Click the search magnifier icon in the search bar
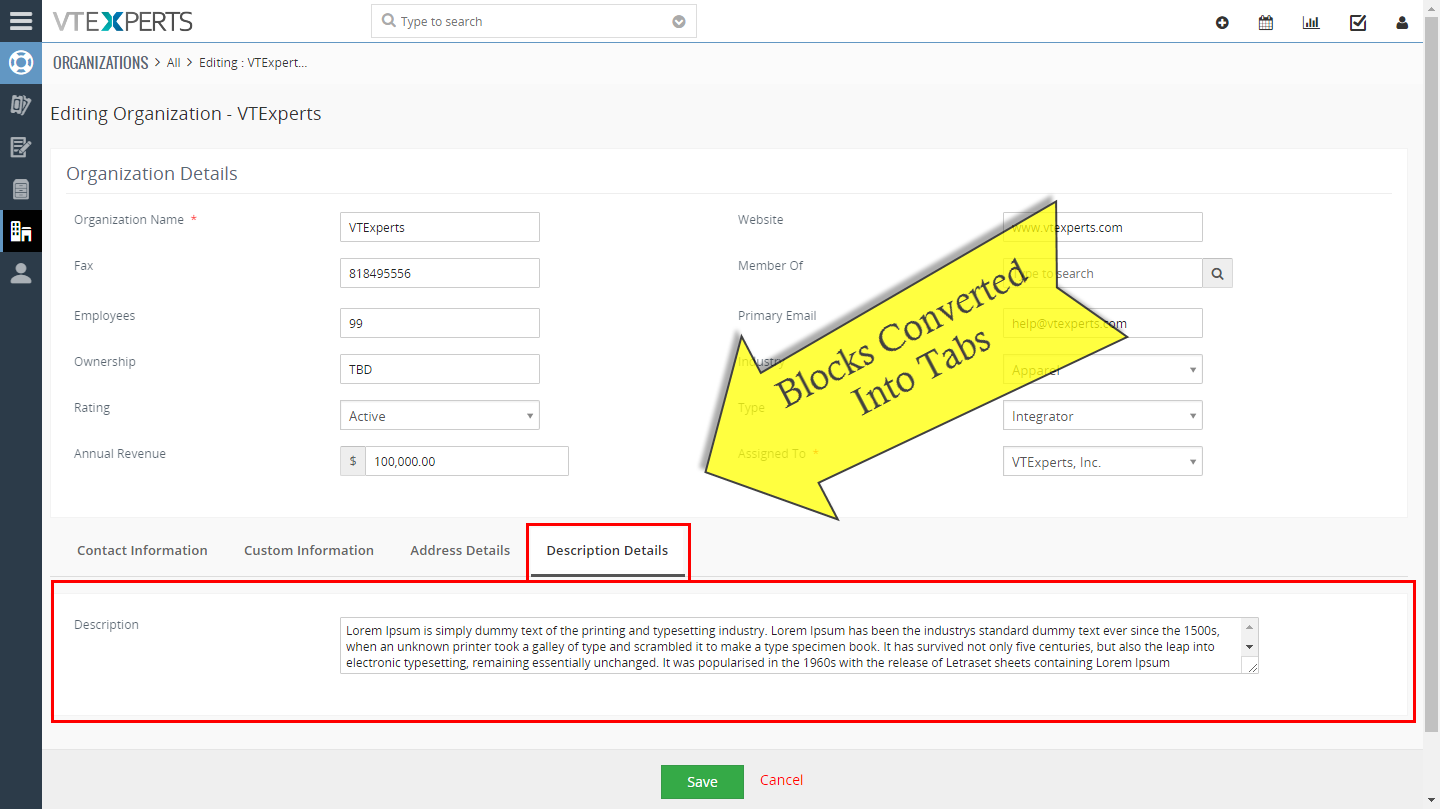Viewport: 1440px width, 809px height. (389, 21)
